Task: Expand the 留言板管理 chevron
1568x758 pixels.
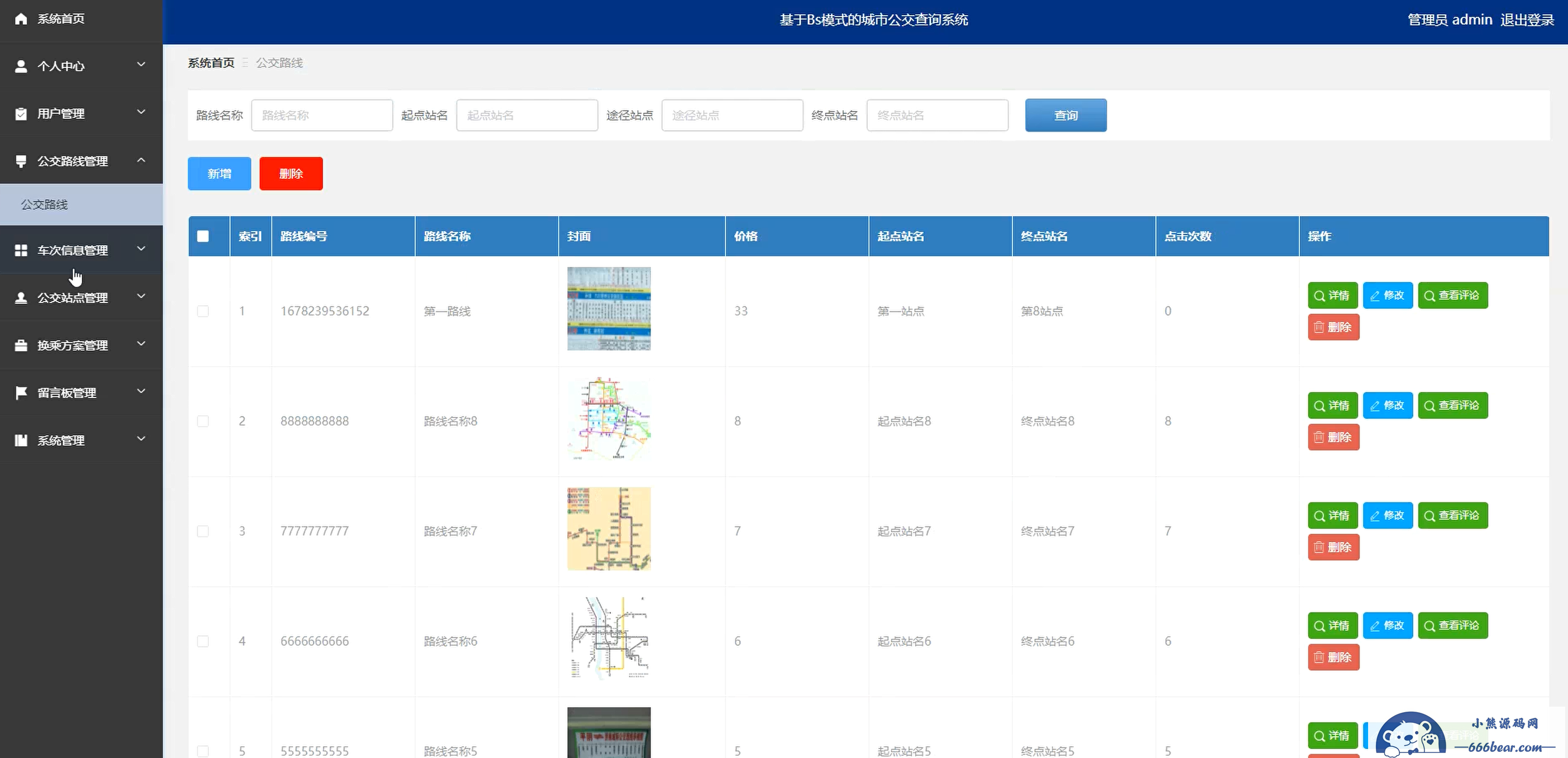Action: tap(141, 391)
